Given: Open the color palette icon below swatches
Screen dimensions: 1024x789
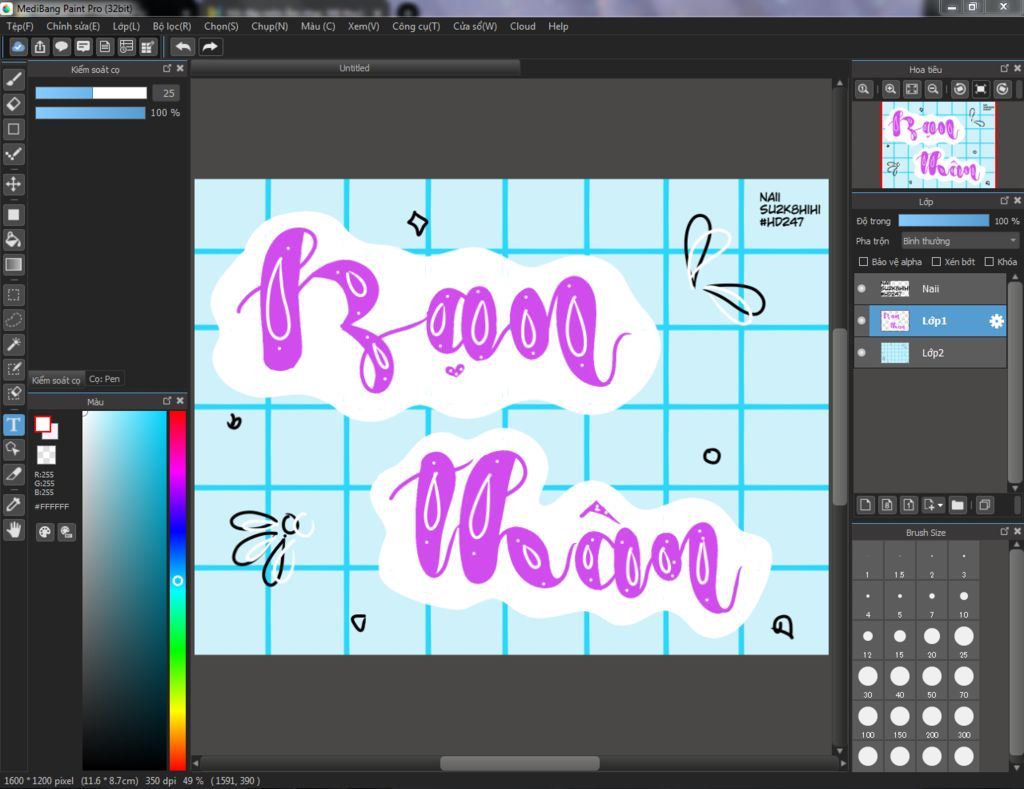Looking at the screenshot, I should pyautogui.click(x=44, y=532).
